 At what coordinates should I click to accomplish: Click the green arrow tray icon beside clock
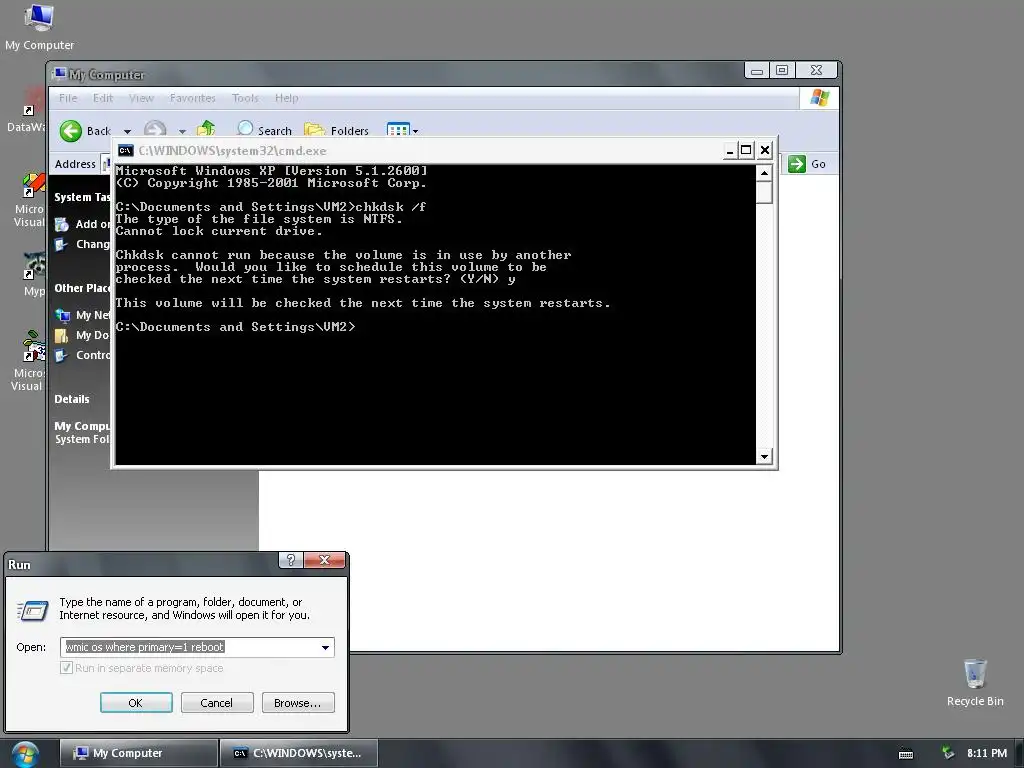(948, 753)
